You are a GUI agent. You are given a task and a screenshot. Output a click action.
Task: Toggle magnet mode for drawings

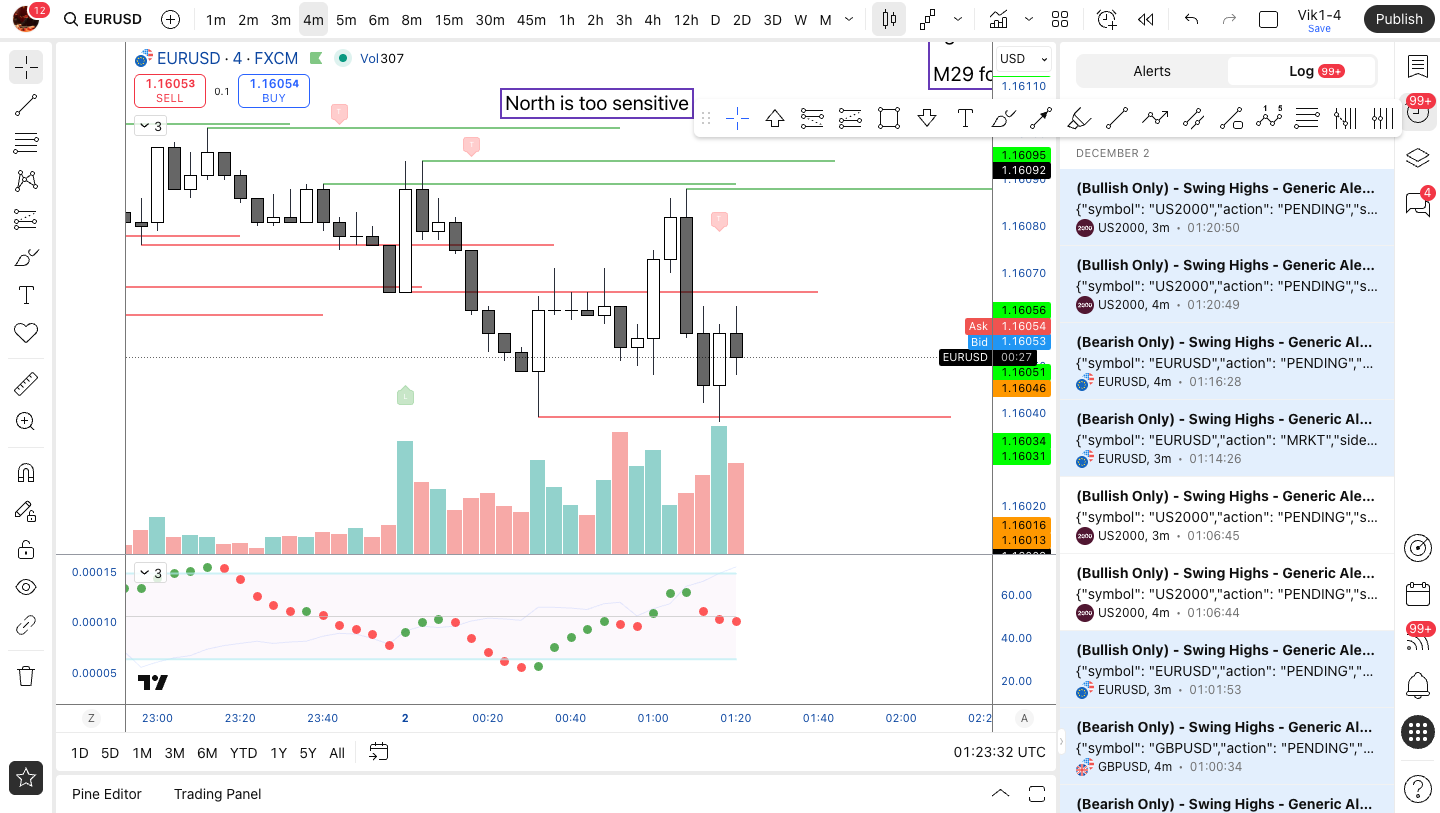click(26, 473)
